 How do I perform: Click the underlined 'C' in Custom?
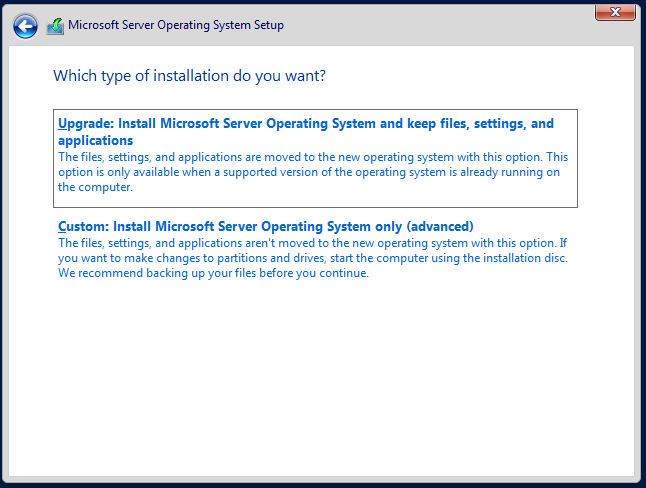[62, 226]
